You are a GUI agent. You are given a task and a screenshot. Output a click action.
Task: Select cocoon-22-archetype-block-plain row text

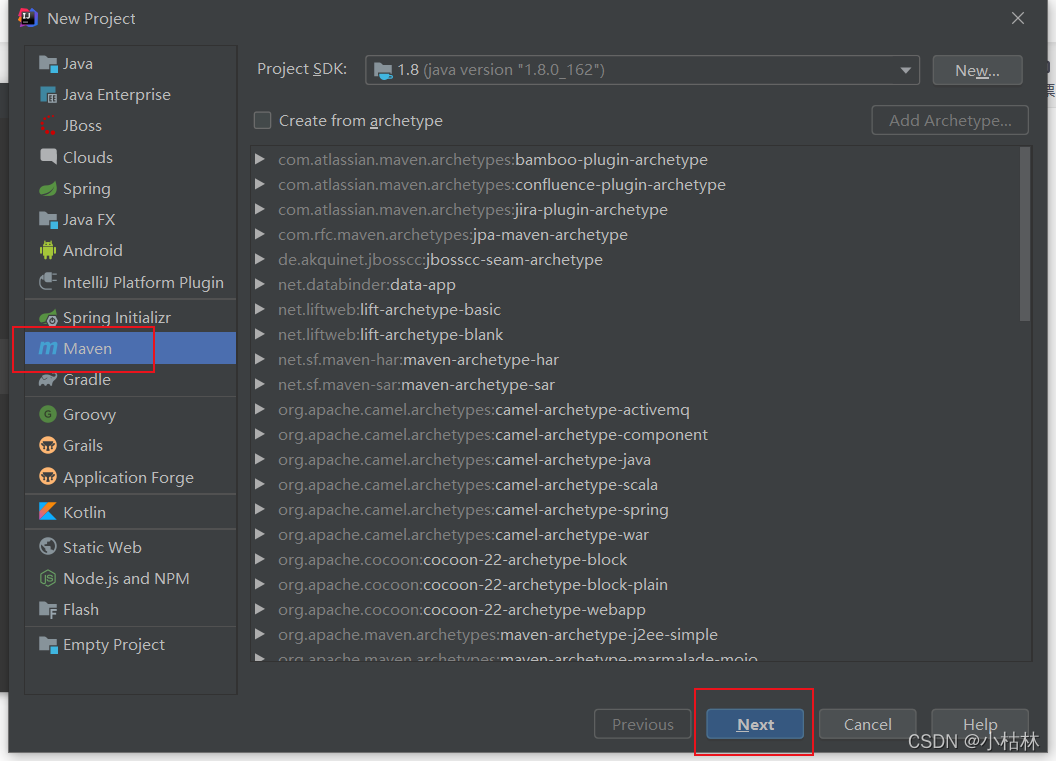coord(473,585)
